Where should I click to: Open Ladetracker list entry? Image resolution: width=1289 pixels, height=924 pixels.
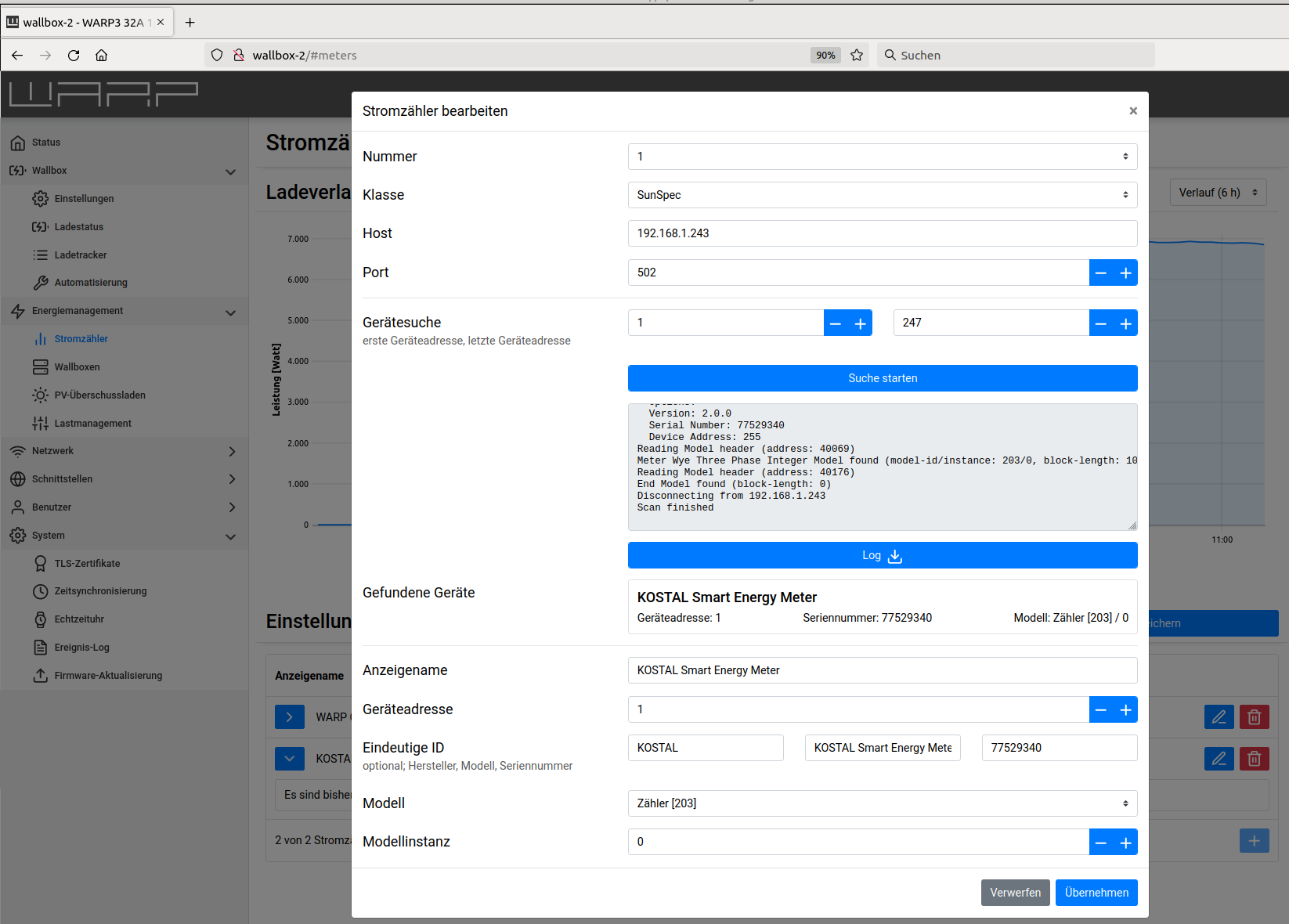click(80, 255)
